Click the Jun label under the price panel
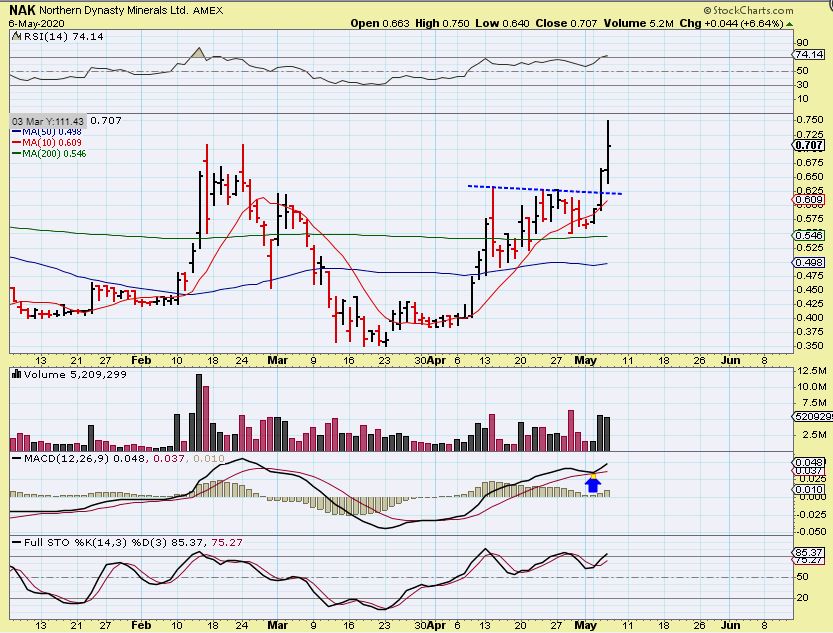This screenshot has width=833, height=633. coord(730,360)
